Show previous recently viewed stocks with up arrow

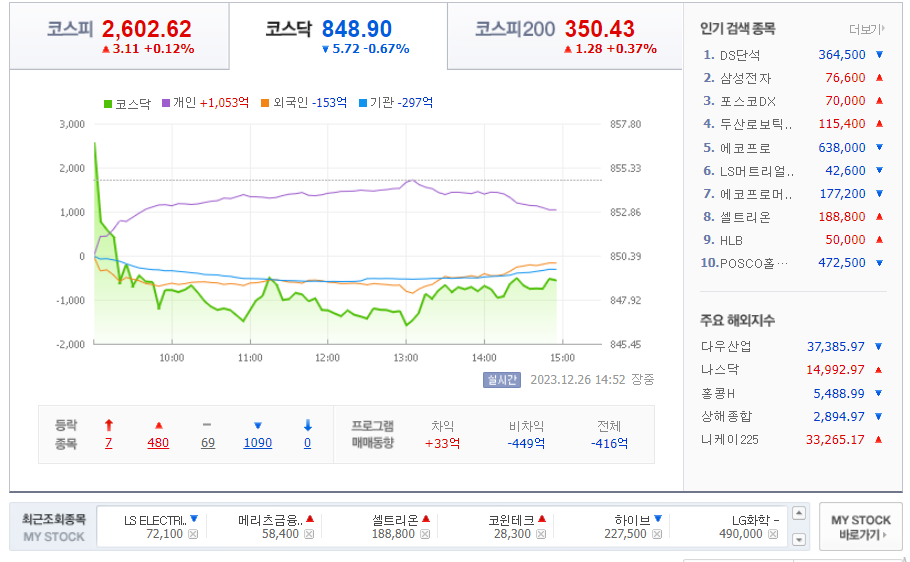click(x=799, y=513)
